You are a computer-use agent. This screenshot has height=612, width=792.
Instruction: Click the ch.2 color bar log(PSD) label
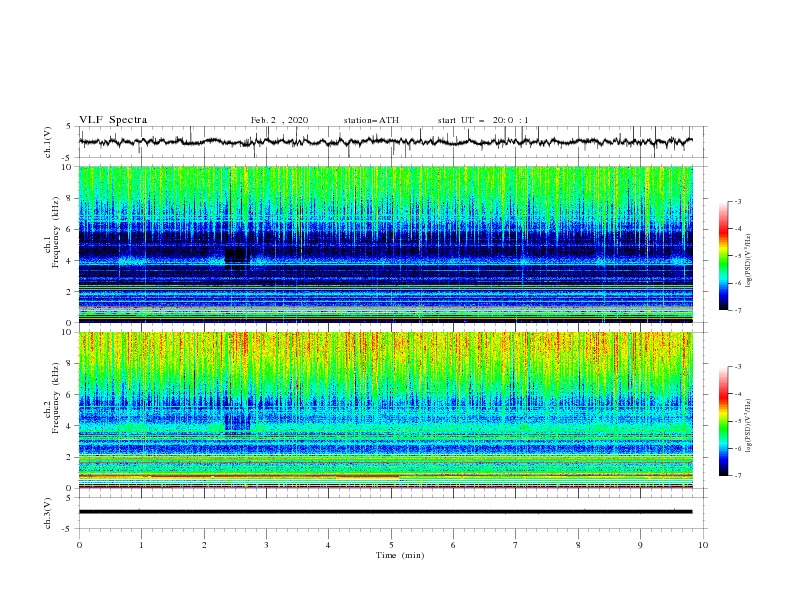748,426
